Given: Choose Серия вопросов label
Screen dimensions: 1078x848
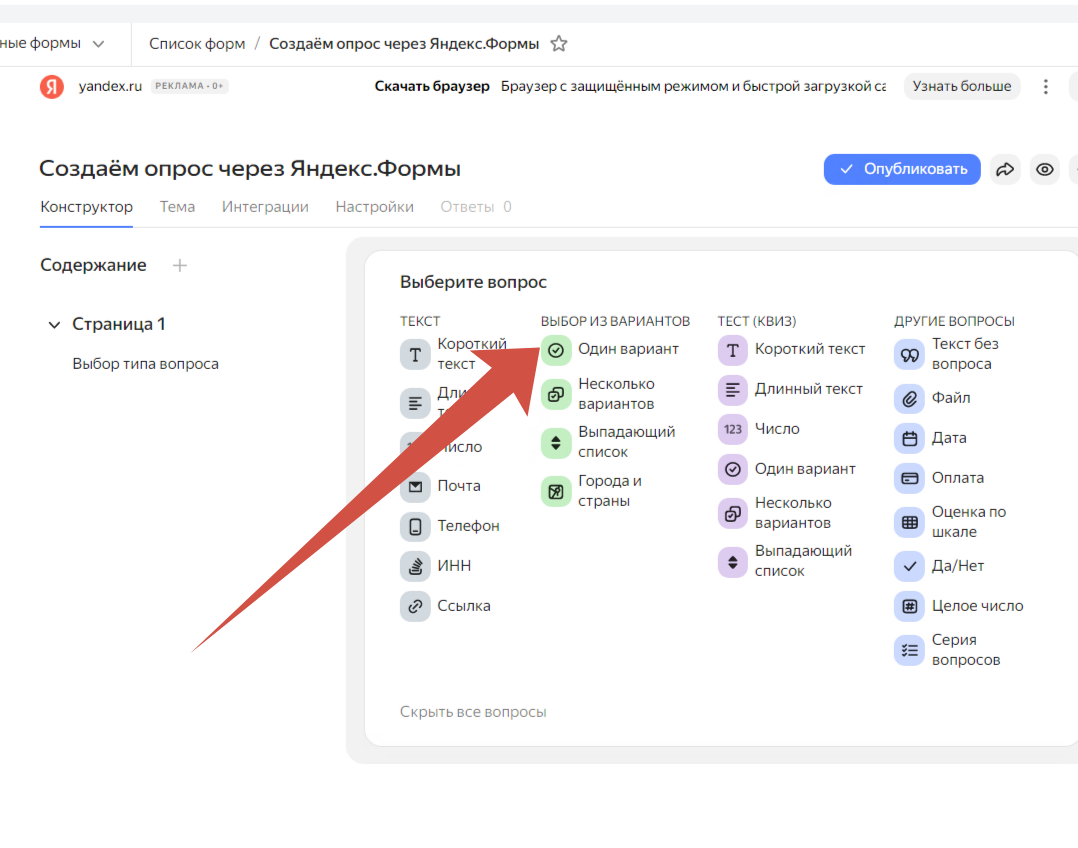Looking at the screenshot, I should point(966,650).
